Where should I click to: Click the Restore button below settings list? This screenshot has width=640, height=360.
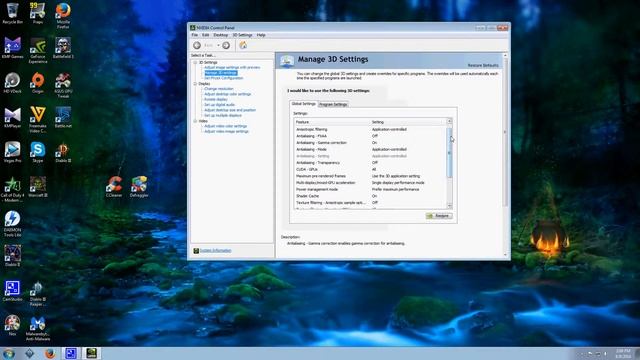tap(439, 216)
